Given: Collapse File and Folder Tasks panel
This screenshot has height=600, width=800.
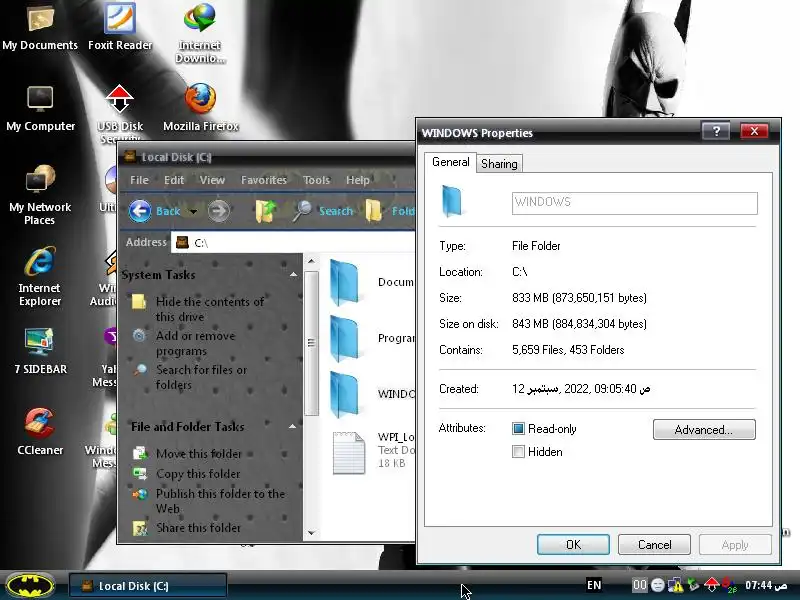Looking at the screenshot, I should (x=292, y=426).
